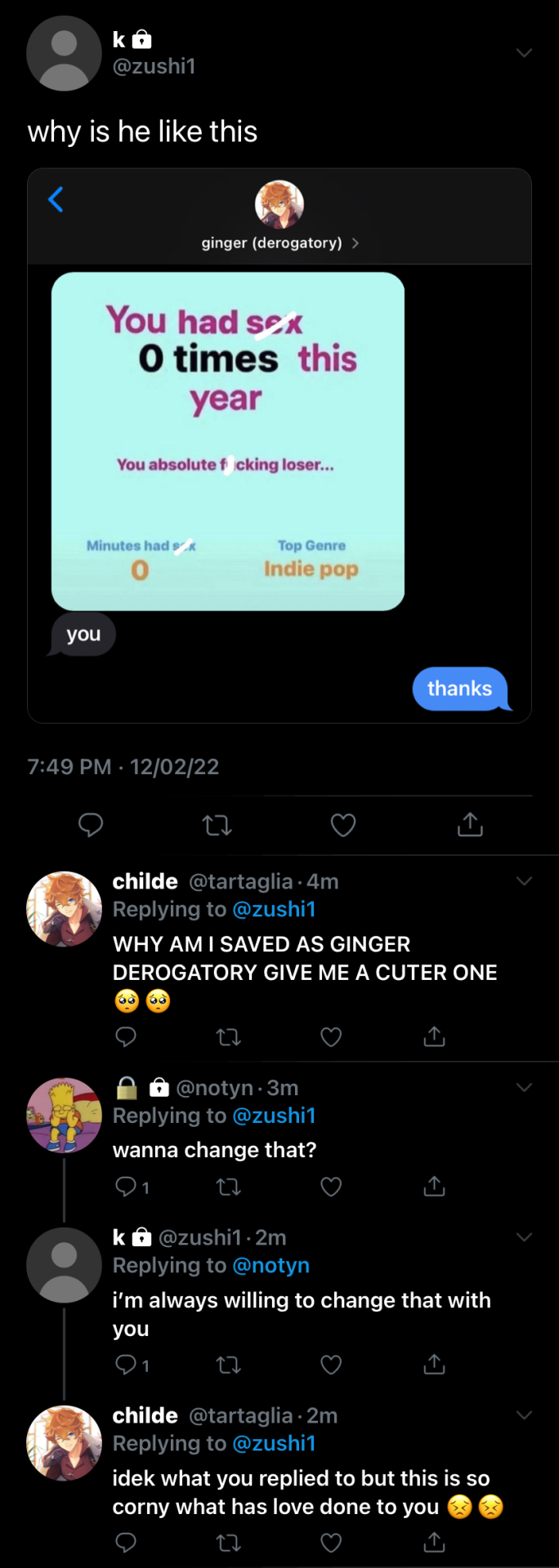Open options chevron on notyn's reply
559x1568 pixels.
525,1087
